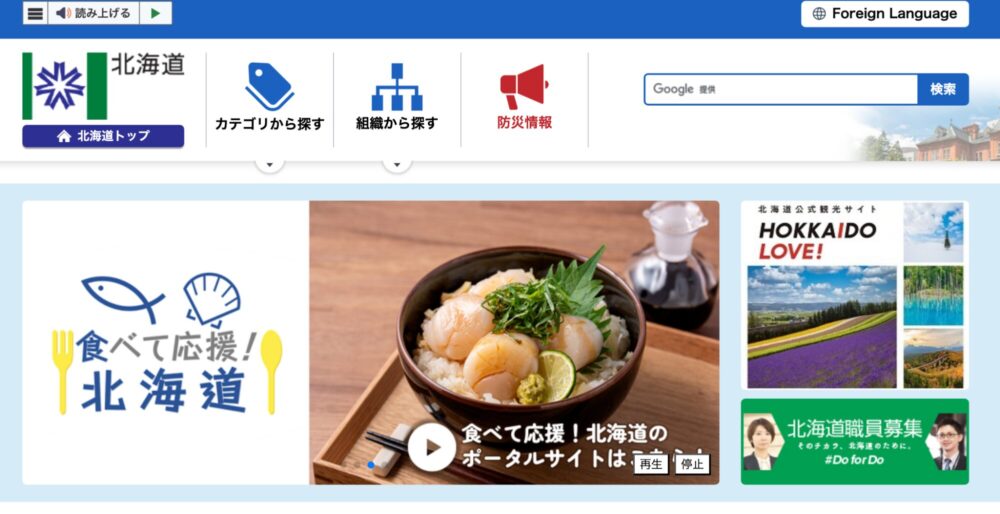Select the active blue carousel dot
1000x514 pixels.
pyautogui.click(x=371, y=465)
